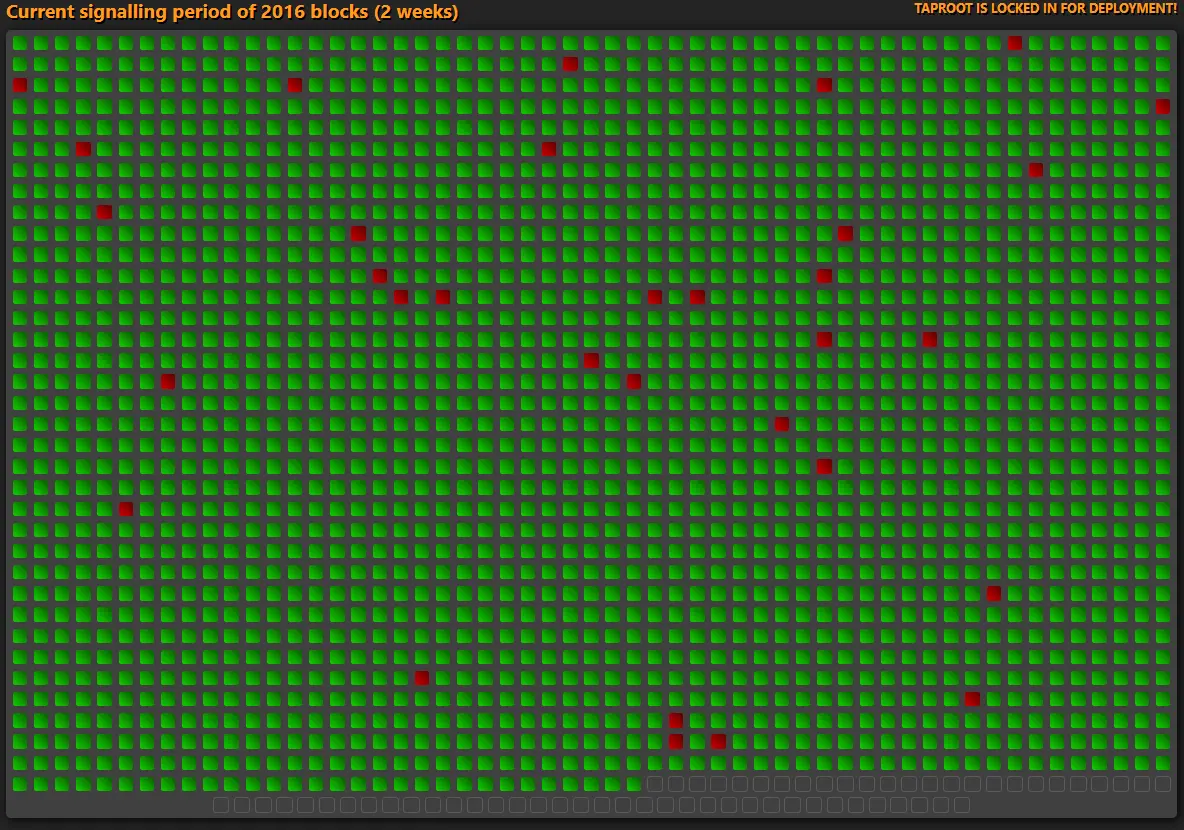The width and height of the screenshot is (1184, 830).
Task: Click the last green block before the empty placeholders
Action: (x=634, y=784)
